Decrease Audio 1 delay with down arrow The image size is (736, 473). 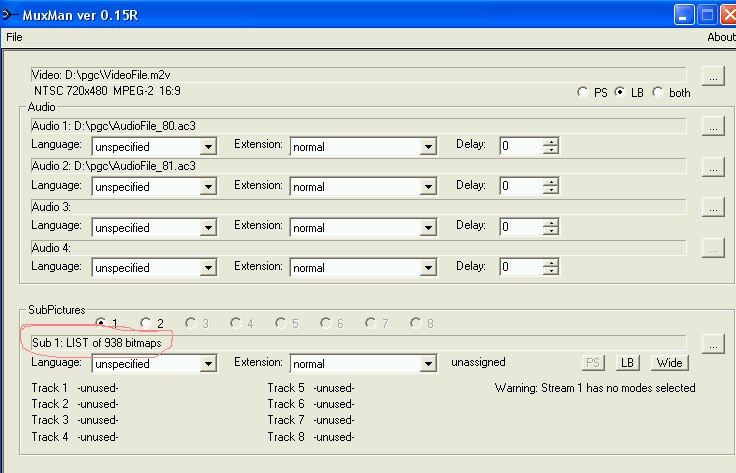(x=551, y=150)
